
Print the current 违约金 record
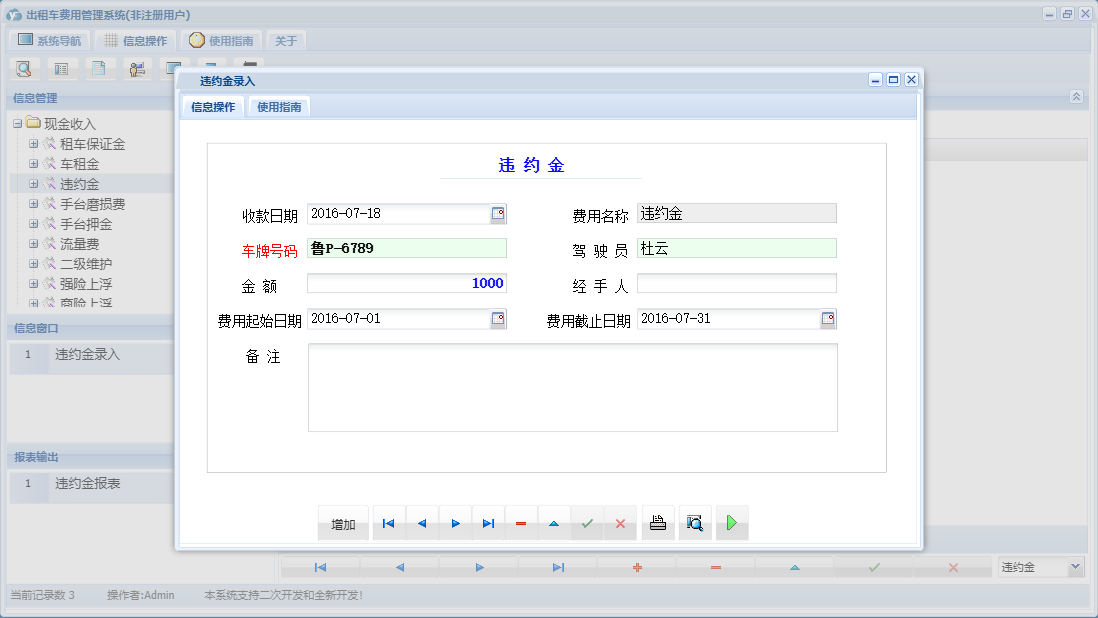(657, 522)
